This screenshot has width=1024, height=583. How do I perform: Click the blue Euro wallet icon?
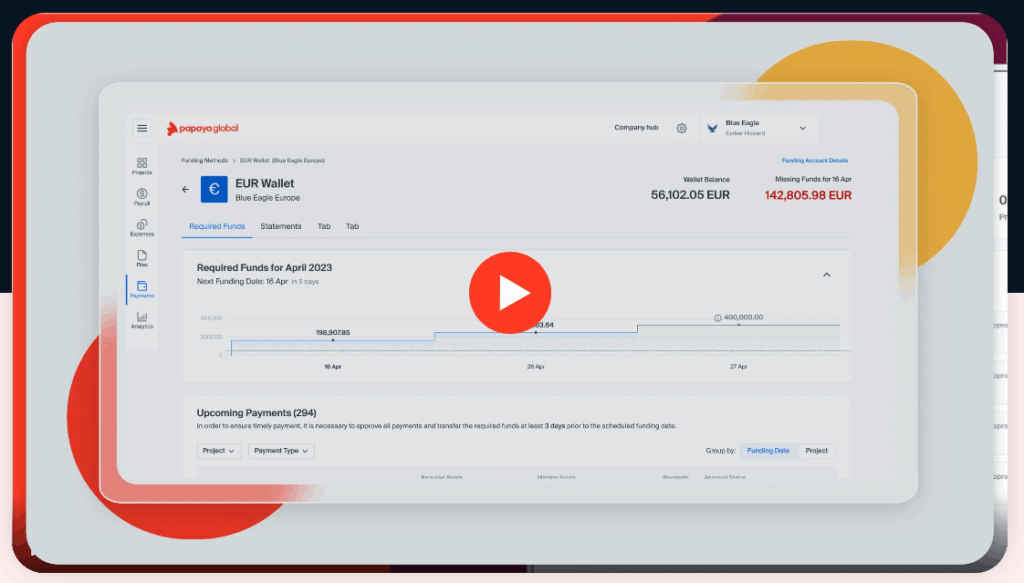[x=214, y=189]
